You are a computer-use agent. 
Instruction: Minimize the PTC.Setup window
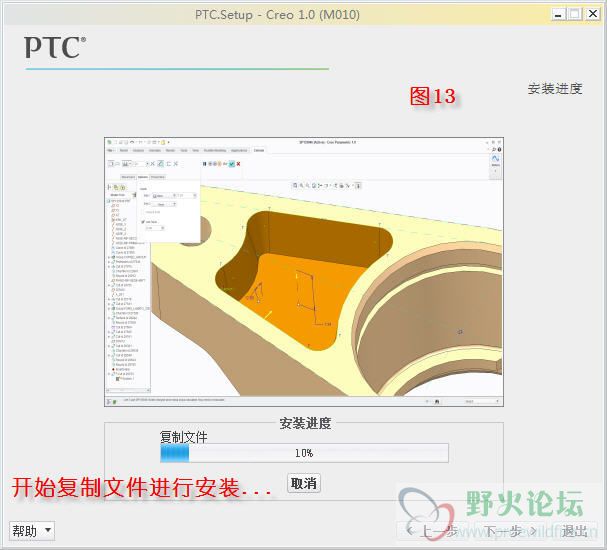point(557,14)
